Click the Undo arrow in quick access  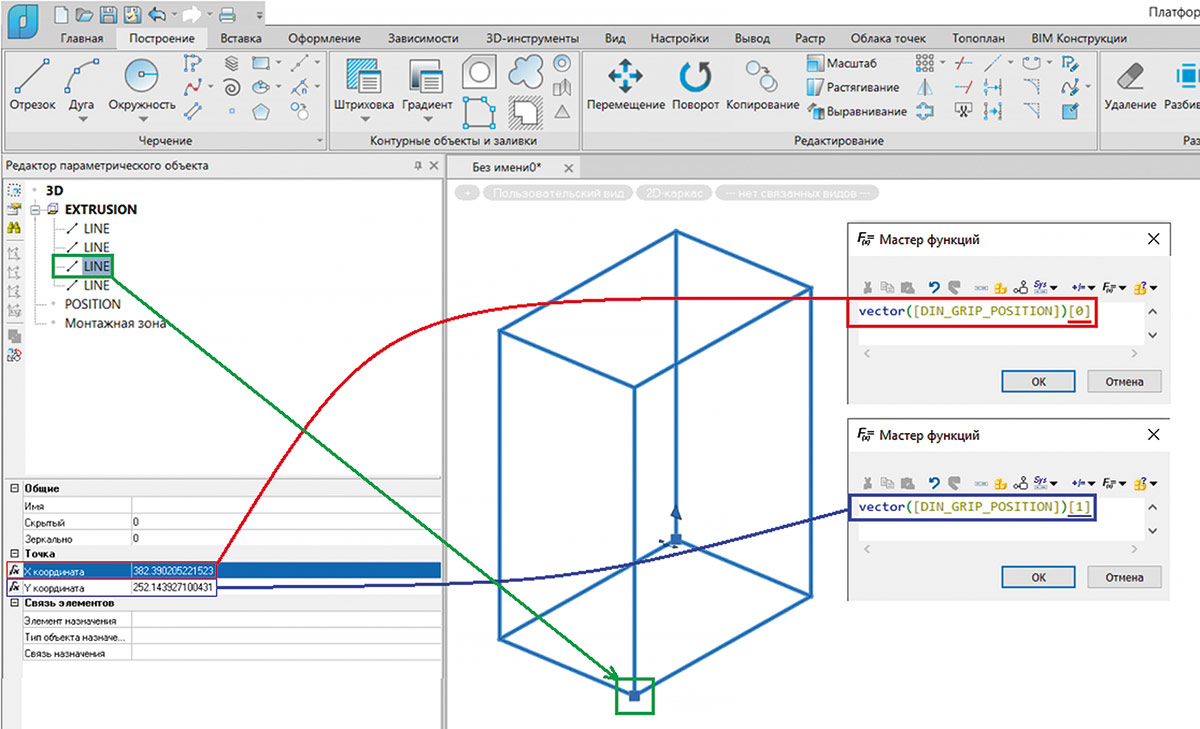[157, 15]
